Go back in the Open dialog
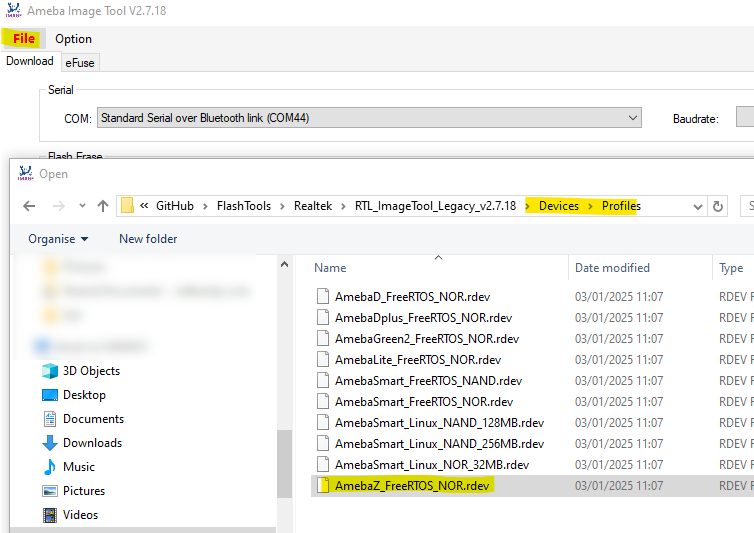The width and height of the screenshot is (754, 533). coord(29,206)
